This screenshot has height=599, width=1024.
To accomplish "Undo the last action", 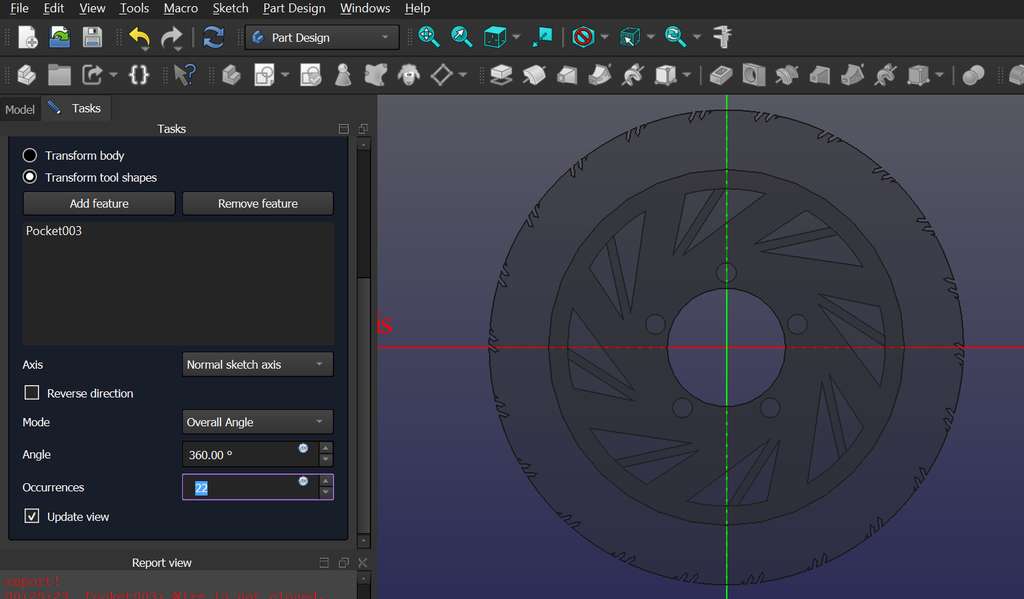I will tap(139, 38).
